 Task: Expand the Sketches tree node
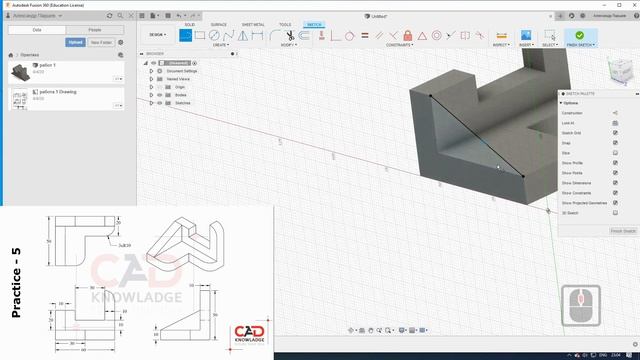pos(151,103)
